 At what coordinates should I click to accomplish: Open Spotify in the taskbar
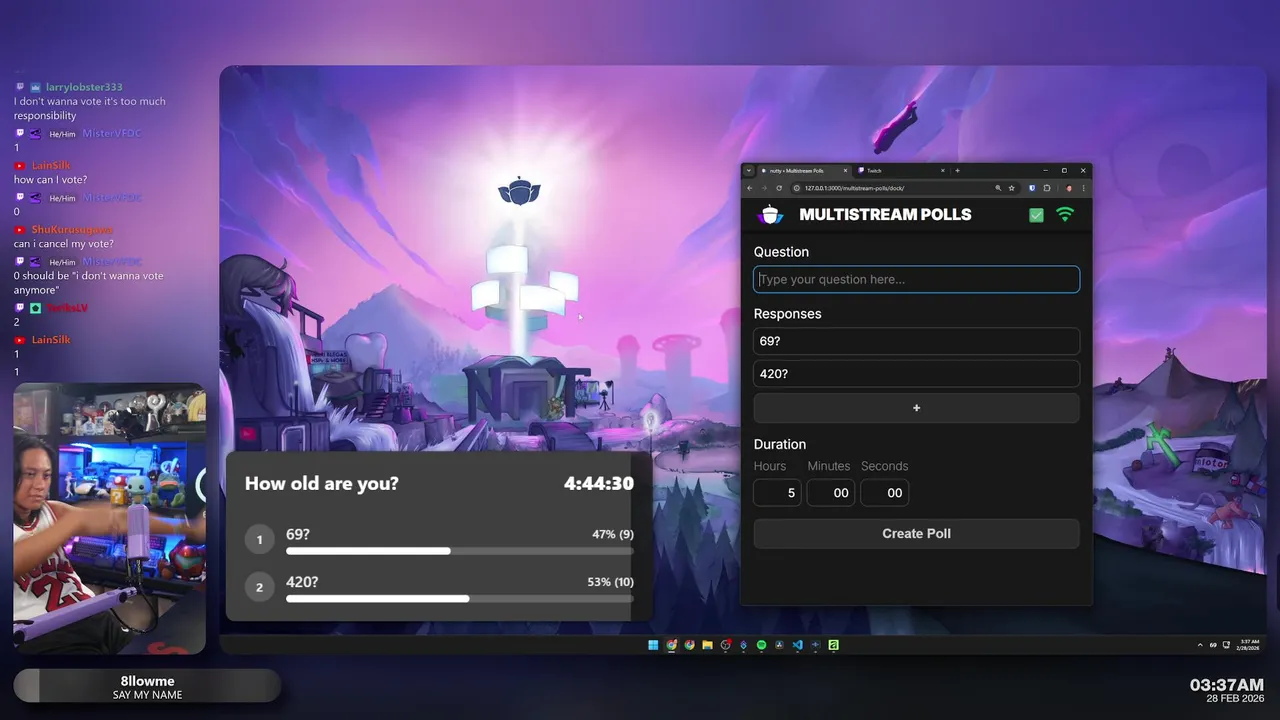[761, 645]
